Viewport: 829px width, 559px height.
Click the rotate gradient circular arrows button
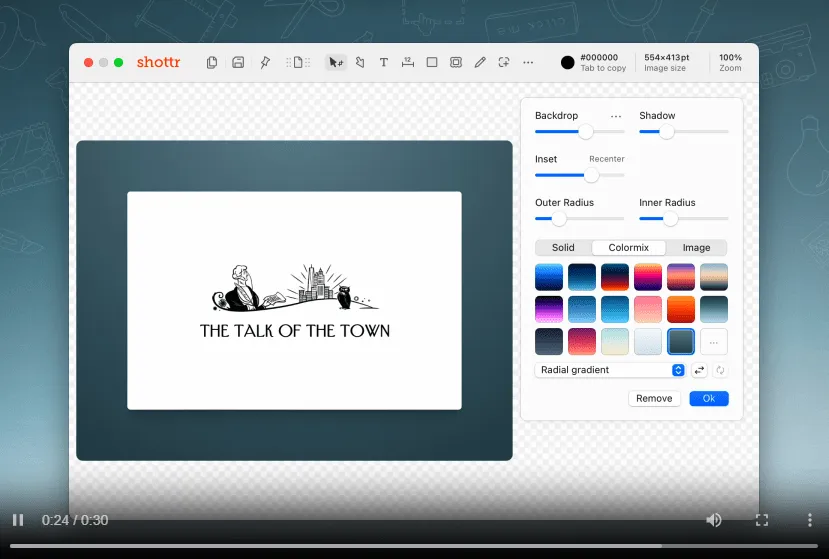pos(720,370)
